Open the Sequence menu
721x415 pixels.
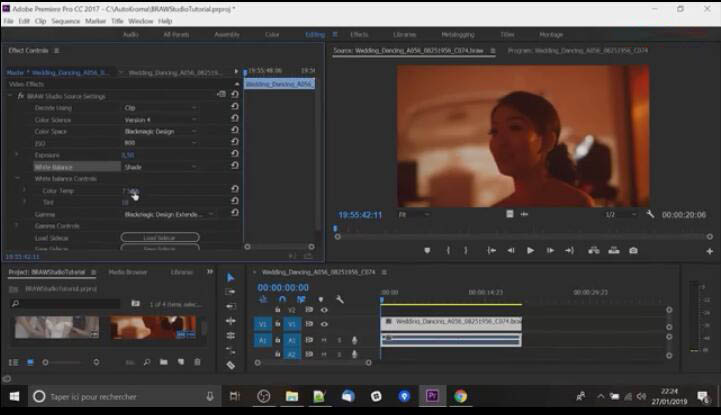click(x=65, y=20)
